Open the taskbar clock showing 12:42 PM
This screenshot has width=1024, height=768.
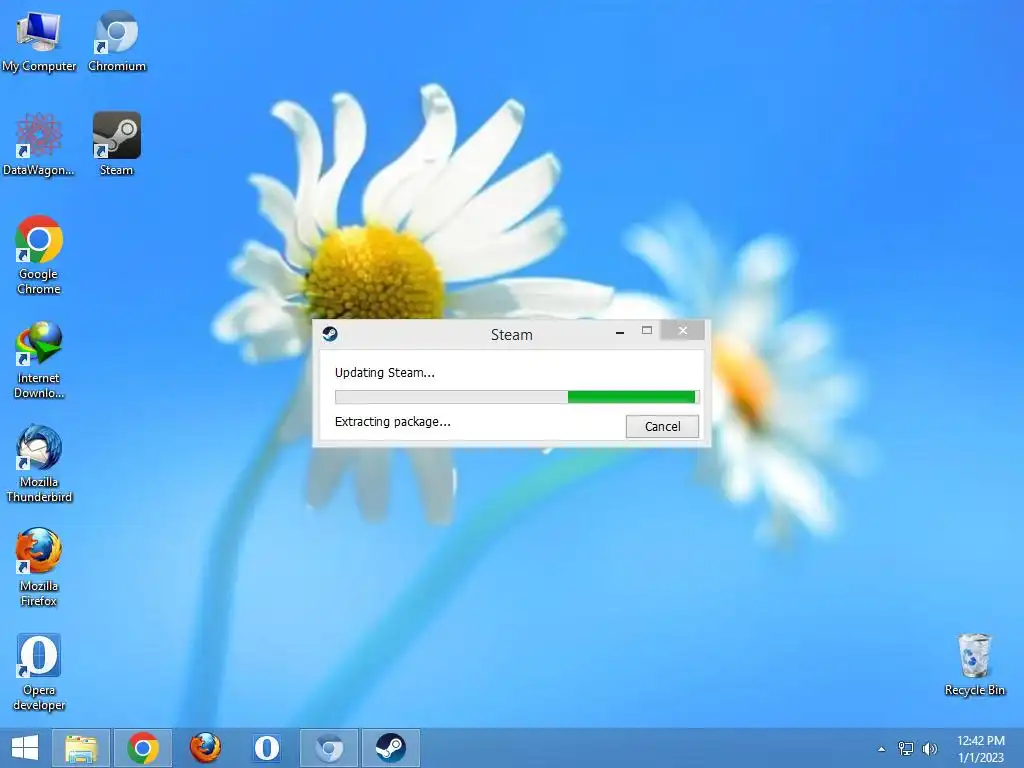pos(980,749)
